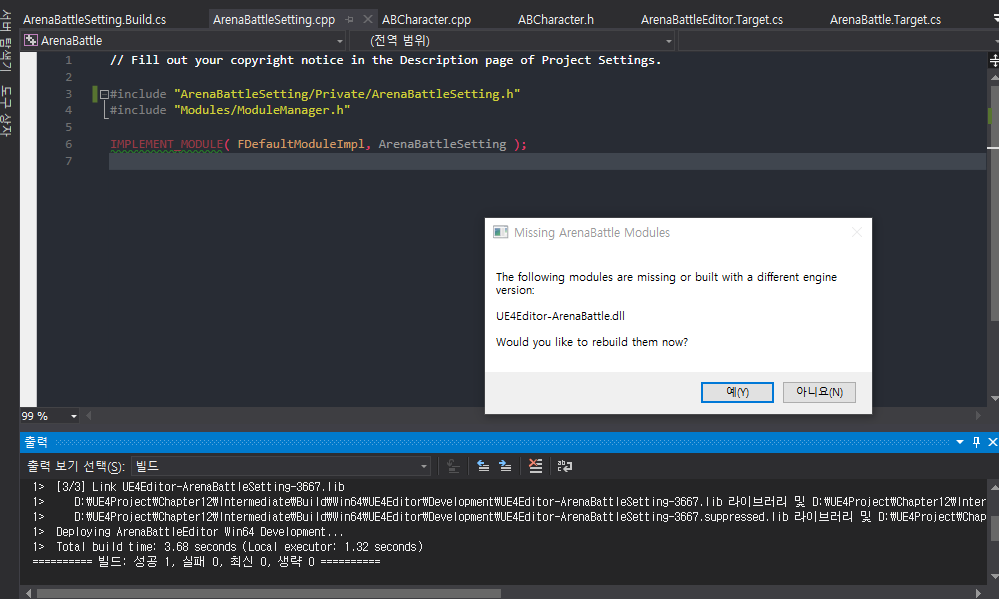Clear all output text
The width and height of the screenshot is (999, 599).
click(x=535, y=466)
